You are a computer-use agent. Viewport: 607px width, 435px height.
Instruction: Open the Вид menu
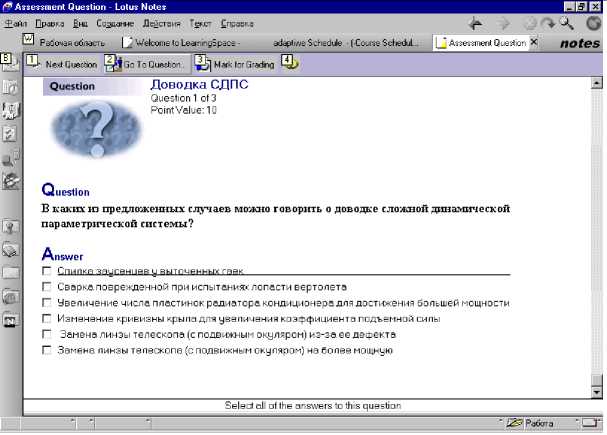[x=80, y=24]
